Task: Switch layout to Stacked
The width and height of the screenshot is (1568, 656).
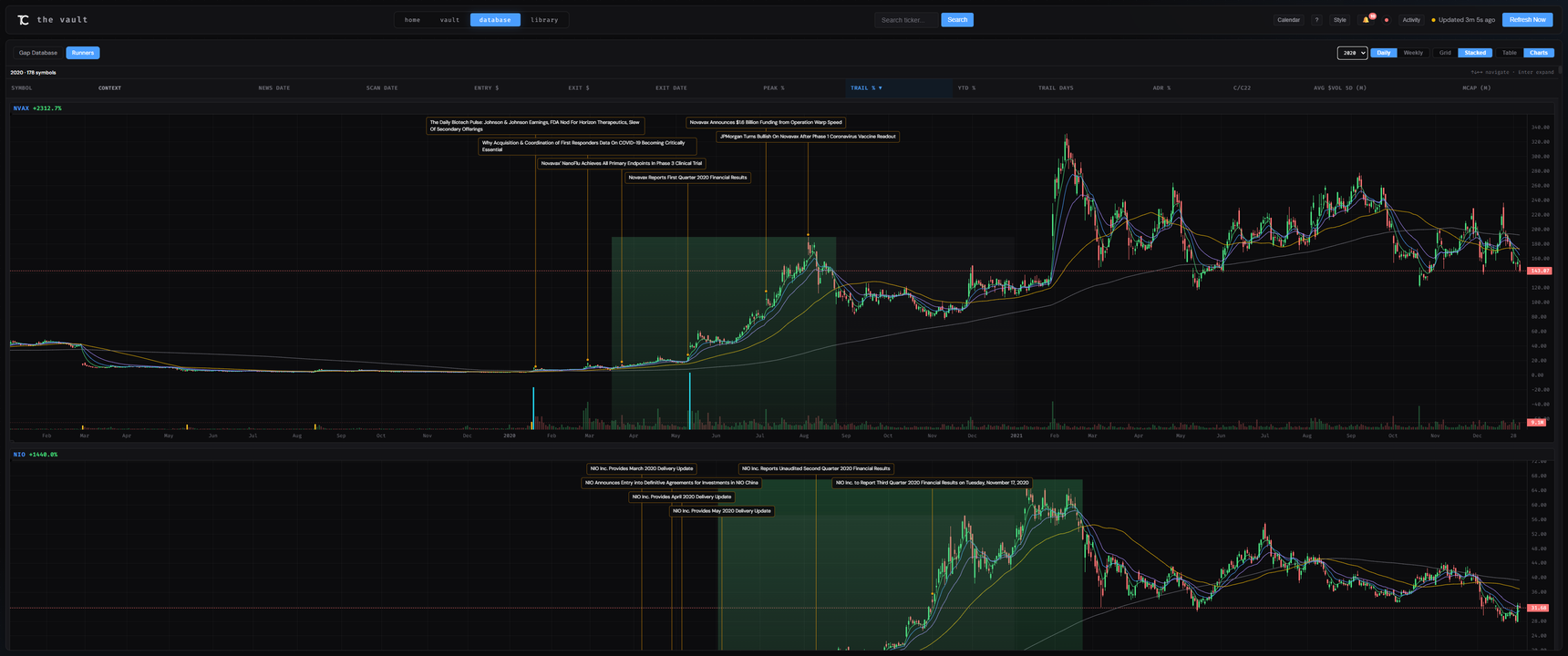Action: click(1475, 53)
